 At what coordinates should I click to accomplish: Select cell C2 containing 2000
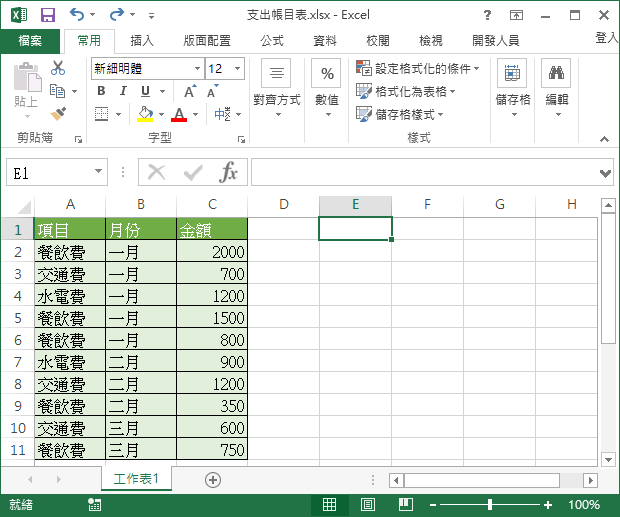coord(212,252)
